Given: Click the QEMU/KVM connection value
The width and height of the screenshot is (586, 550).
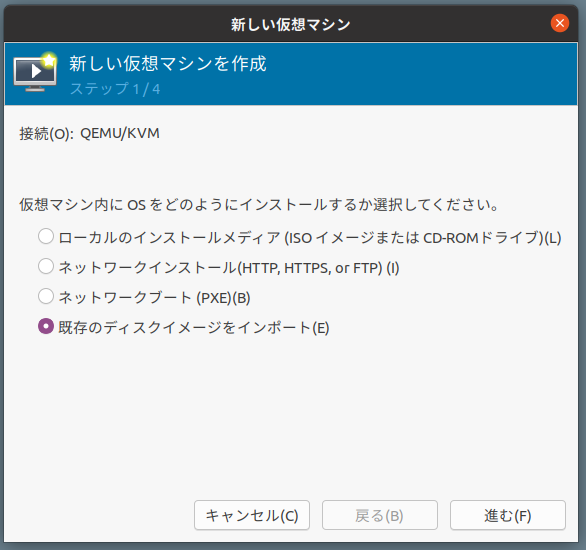Looking at the screenshot, I should click(120, 133).
